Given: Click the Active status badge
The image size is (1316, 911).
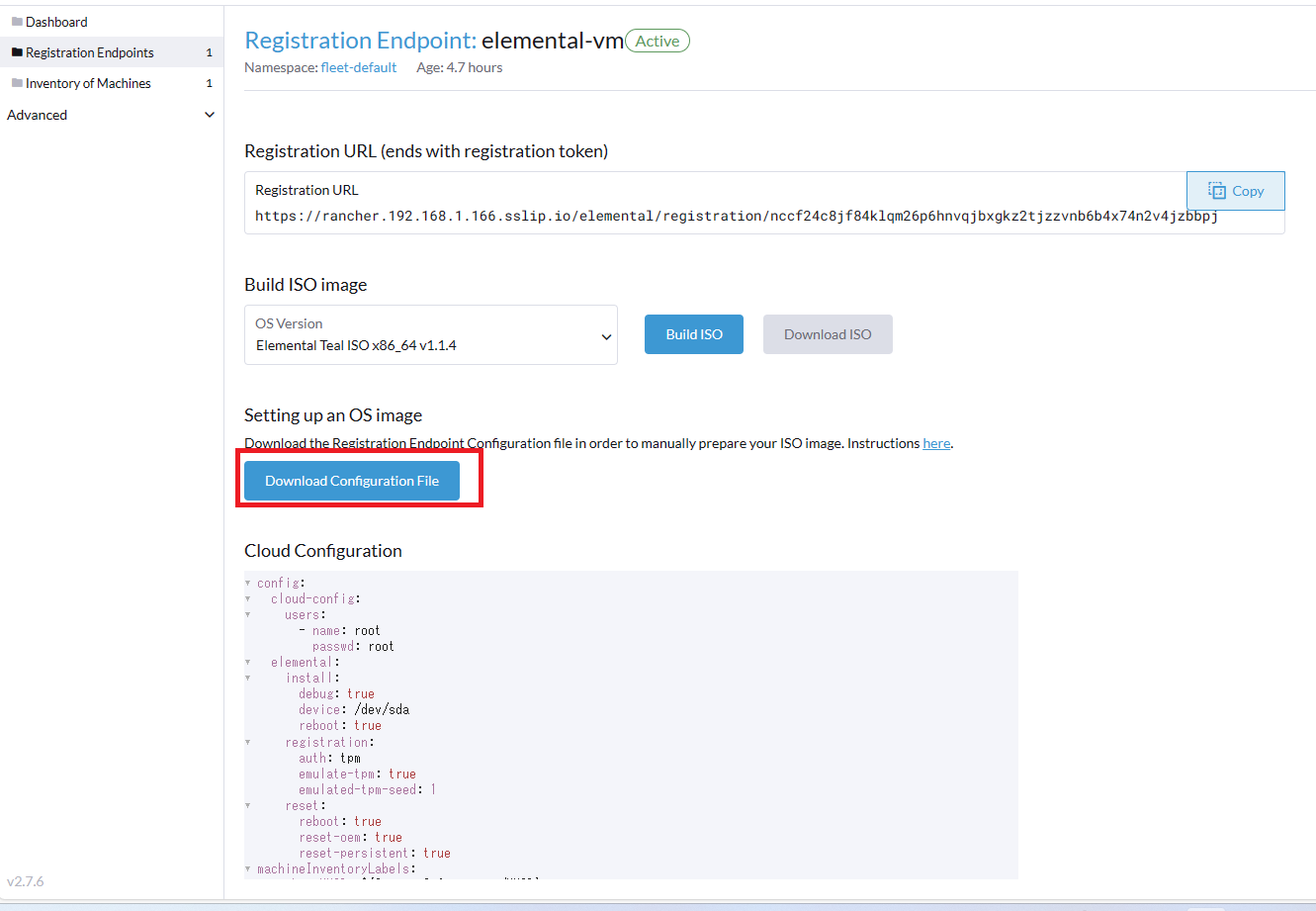Looking at the screenshot, I should tap(658, 41).
